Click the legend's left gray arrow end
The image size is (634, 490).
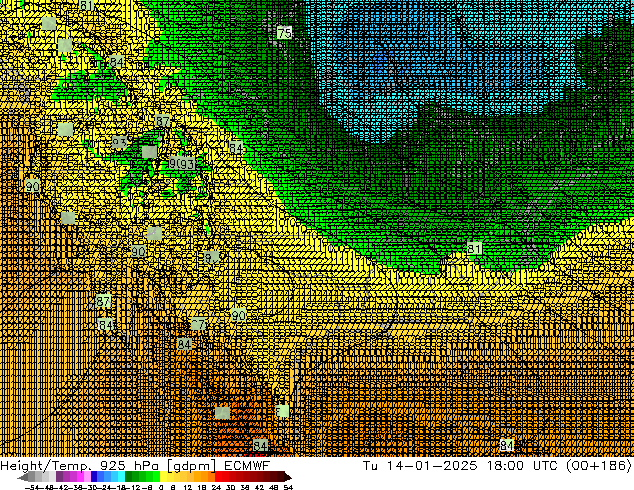click(22, 477)
